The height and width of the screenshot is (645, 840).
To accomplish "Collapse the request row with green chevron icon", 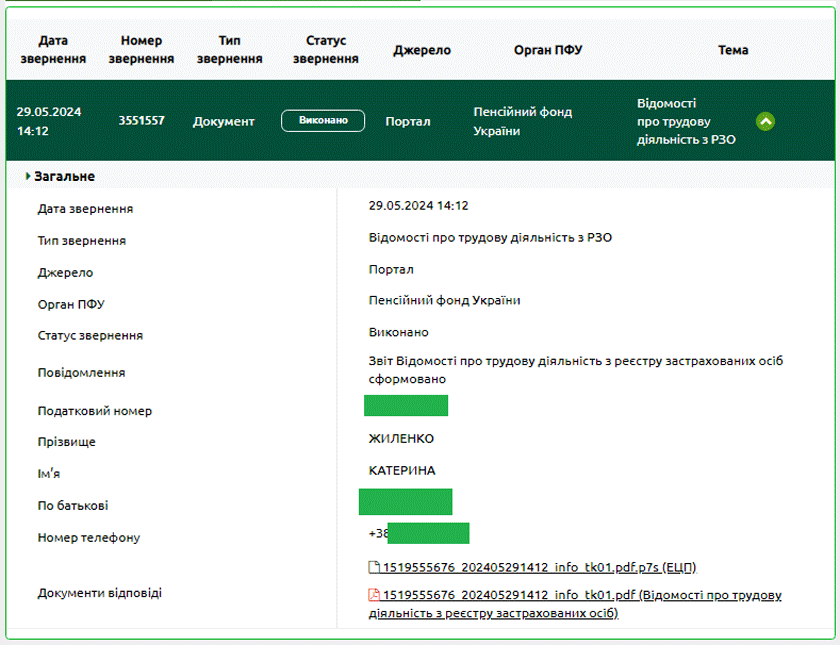I will click(765, 121).
